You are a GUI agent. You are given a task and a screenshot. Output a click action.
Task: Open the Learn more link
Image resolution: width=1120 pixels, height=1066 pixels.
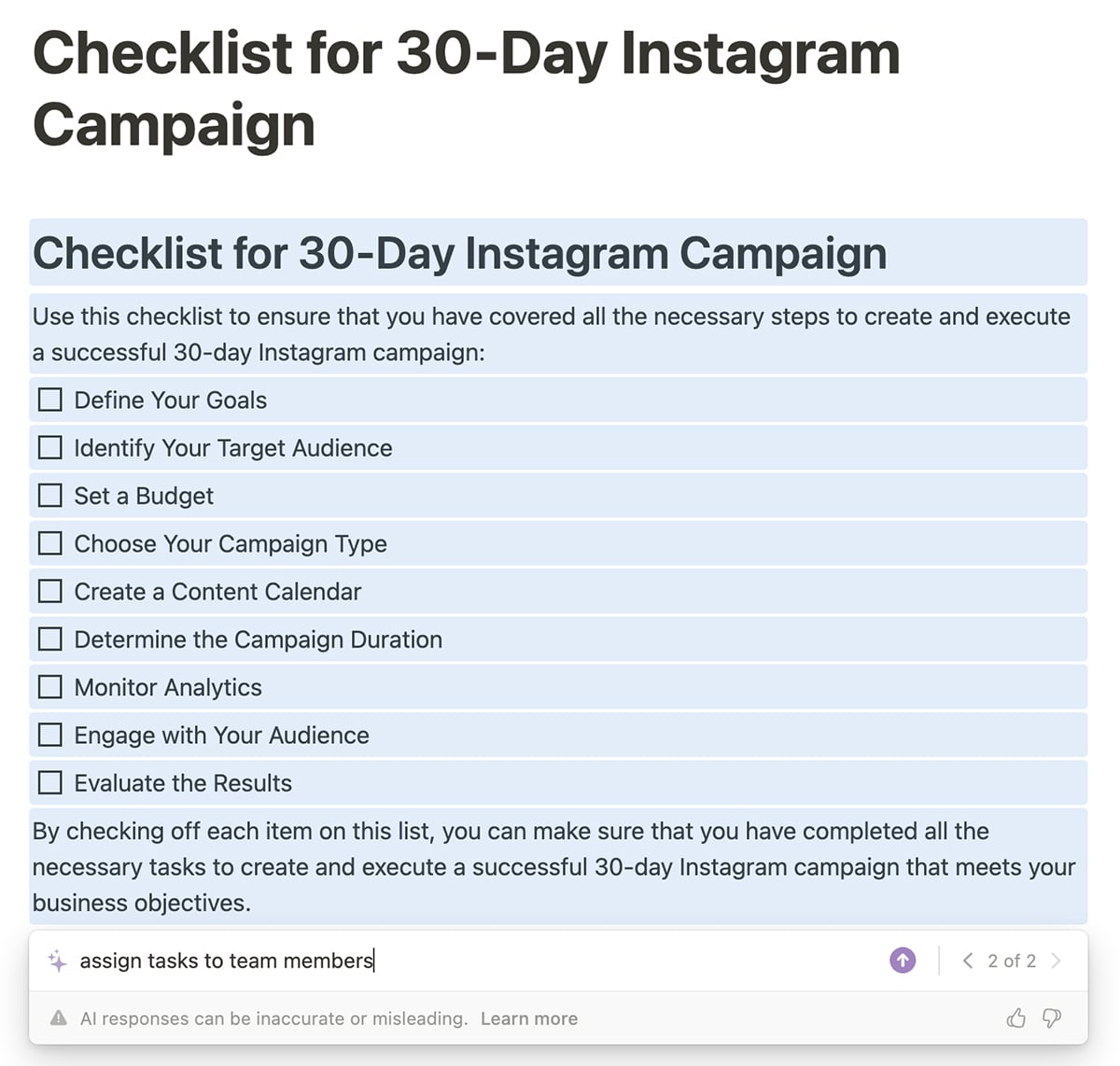coord(528,1018)
